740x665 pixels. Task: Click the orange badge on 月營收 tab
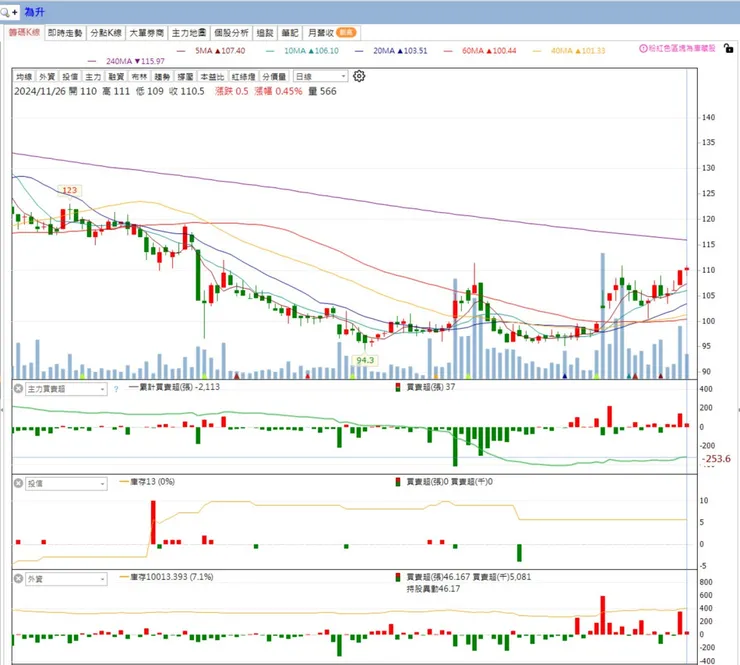[x=346, y=33]
